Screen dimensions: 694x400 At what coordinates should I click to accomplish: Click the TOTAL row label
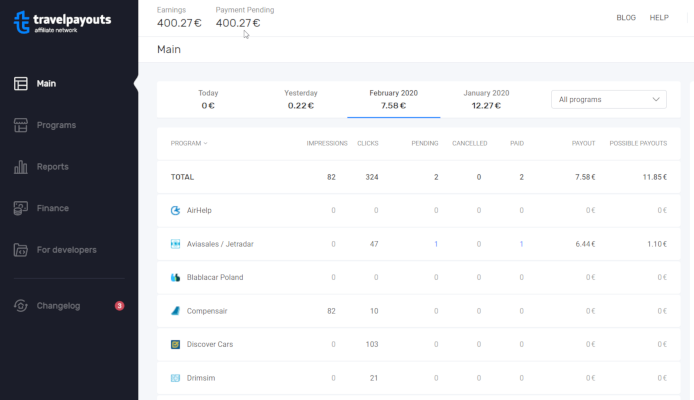pos(182,177)
